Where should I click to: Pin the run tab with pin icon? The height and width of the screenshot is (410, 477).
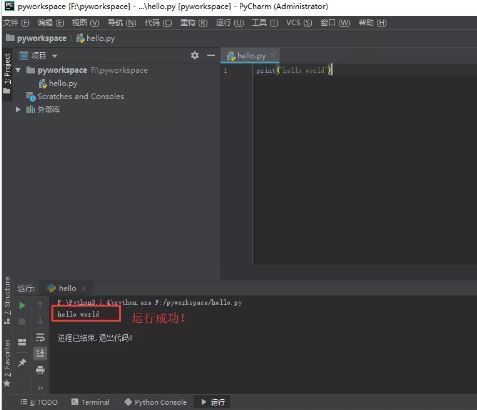pos(22,362)
